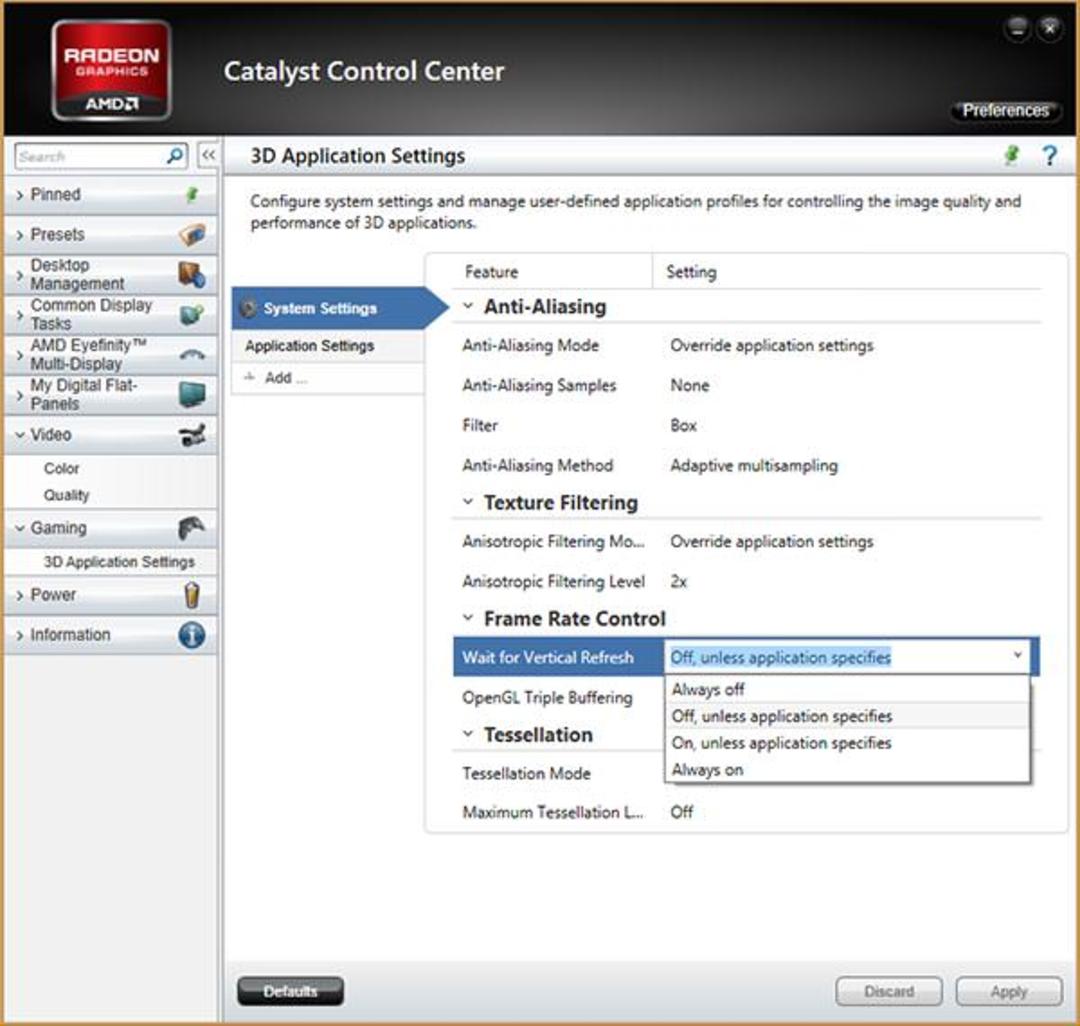Choose Always off from dropdown list
Screen dimensions: 1080x1026
tap(847, 689)
